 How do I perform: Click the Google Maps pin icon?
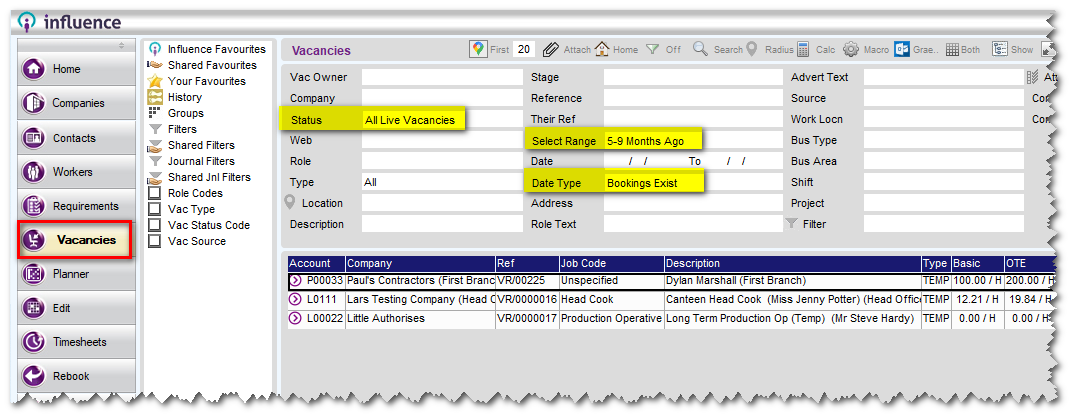tap(478, 49)
